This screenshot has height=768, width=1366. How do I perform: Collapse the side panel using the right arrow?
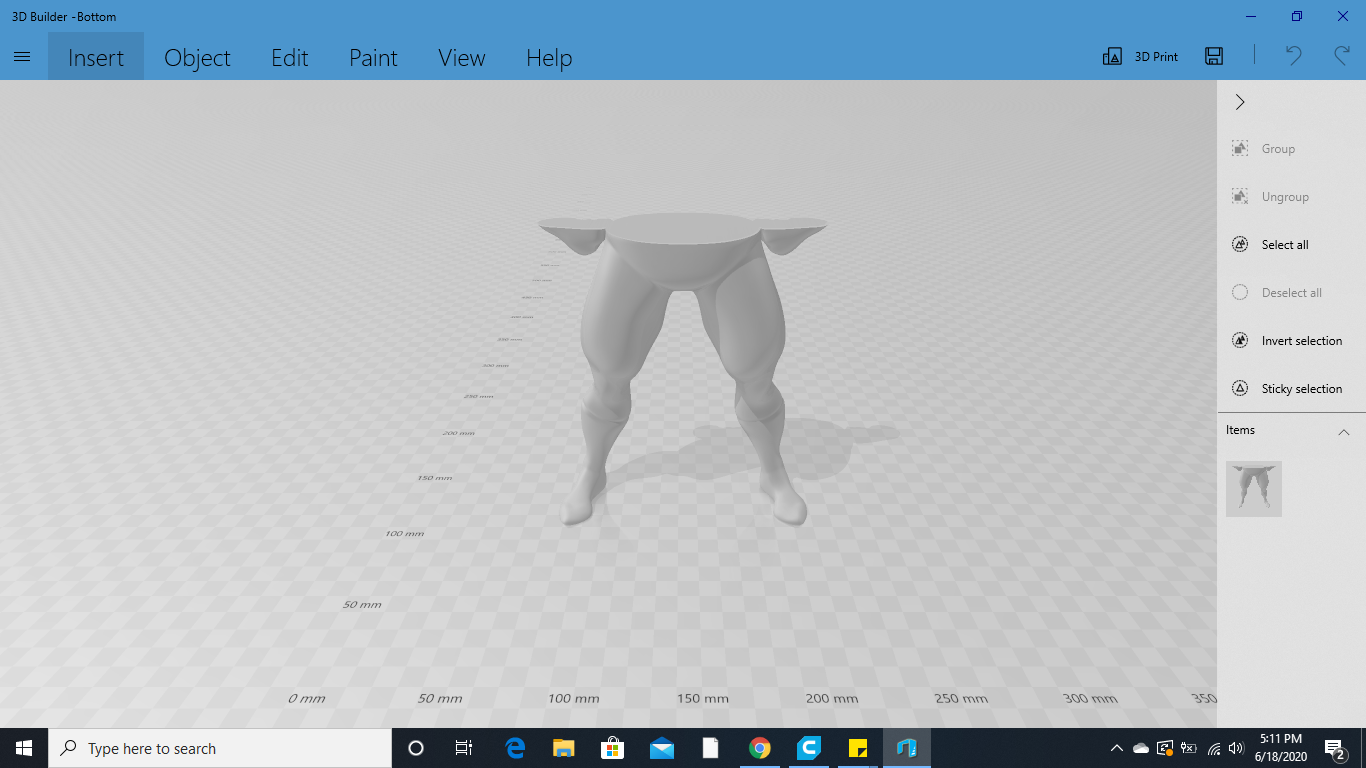point(1239,101)
